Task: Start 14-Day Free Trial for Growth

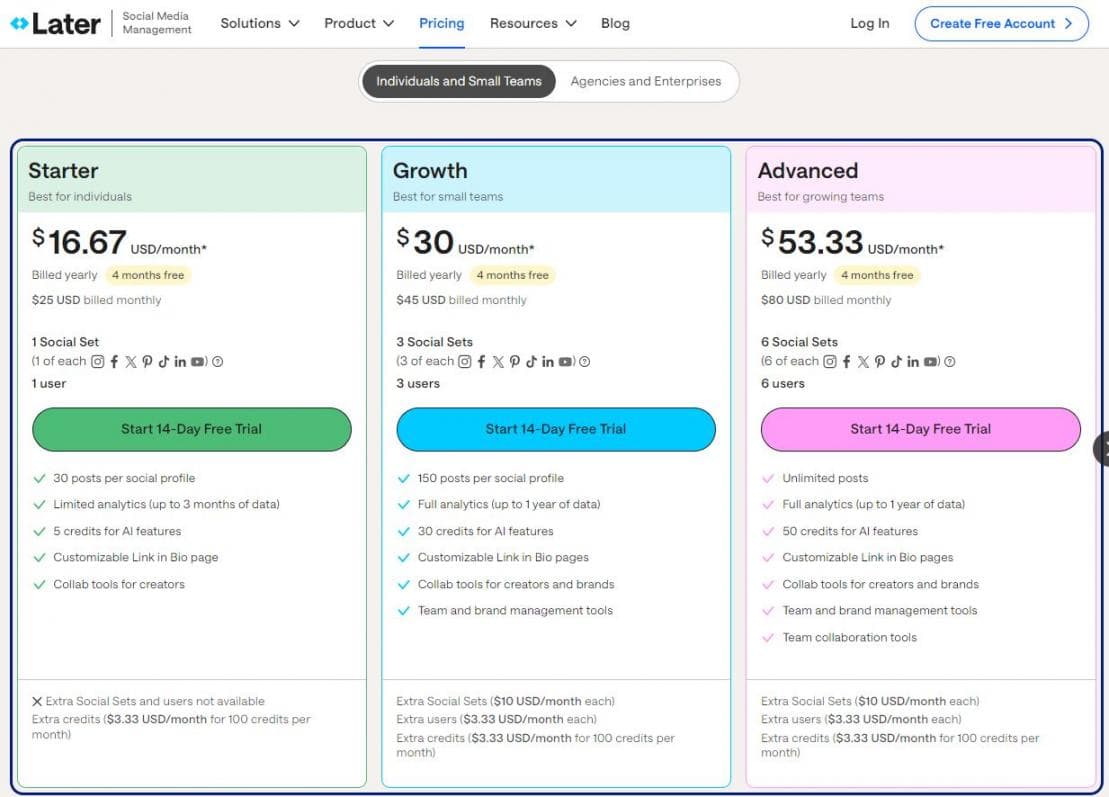Action: (555, 429)
